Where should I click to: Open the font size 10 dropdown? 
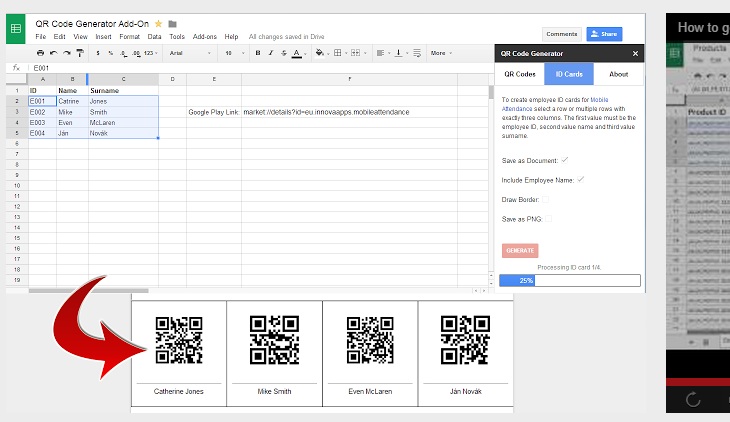point(235,53)
